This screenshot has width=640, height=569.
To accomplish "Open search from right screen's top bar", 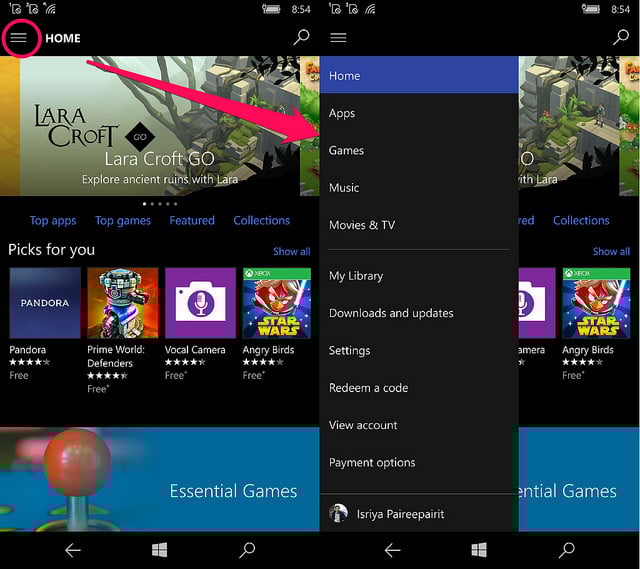I will click(x=621, y=37).
